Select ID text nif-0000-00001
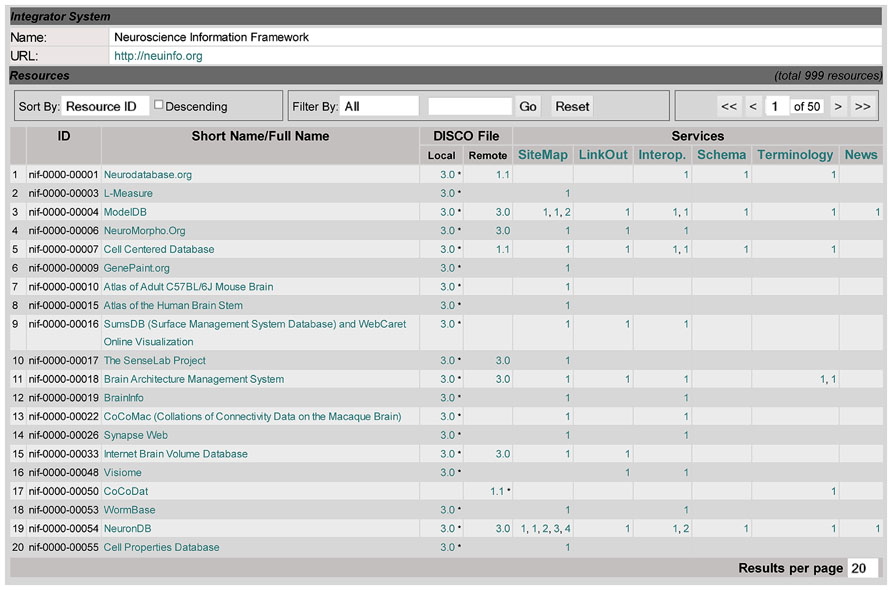The image size is (892, 590). click(63, 175)
